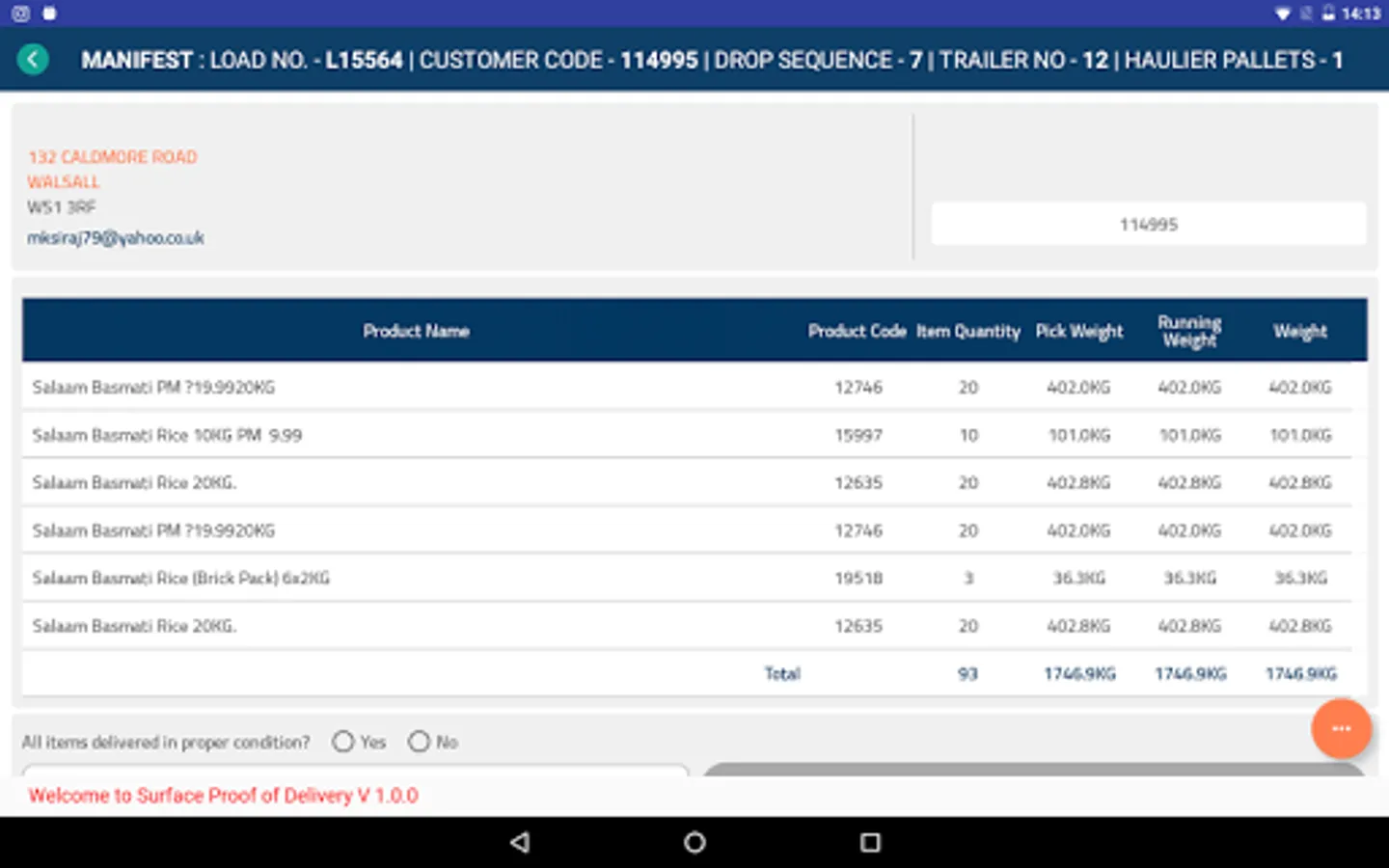
Task: Tap the 132 Caldmore Road address
Action: 112,156
